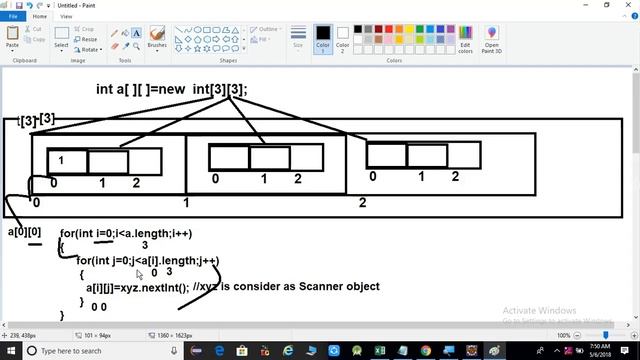Open Microsoft Edge from the taskbar

(220, 351)
